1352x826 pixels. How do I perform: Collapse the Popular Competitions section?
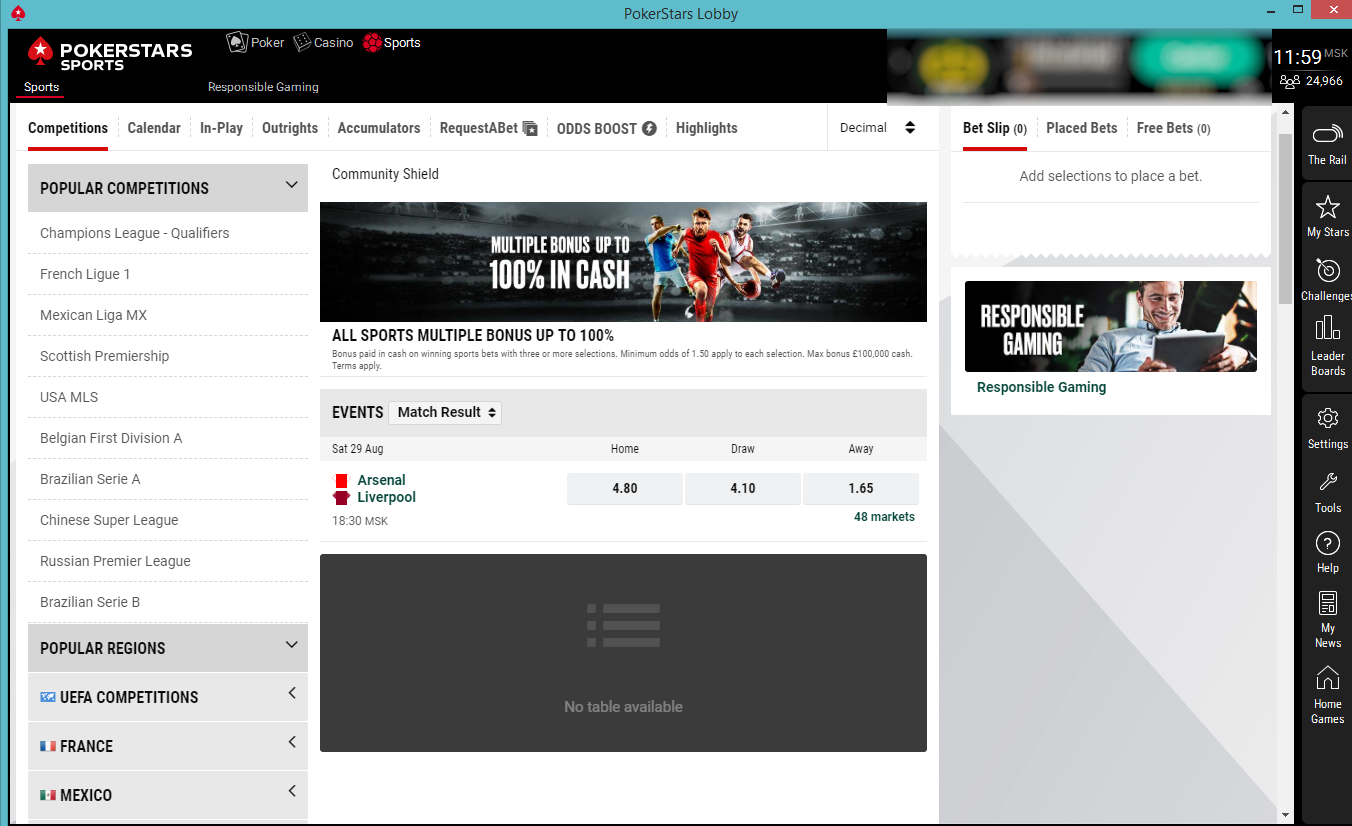click(x=291, y=186)
